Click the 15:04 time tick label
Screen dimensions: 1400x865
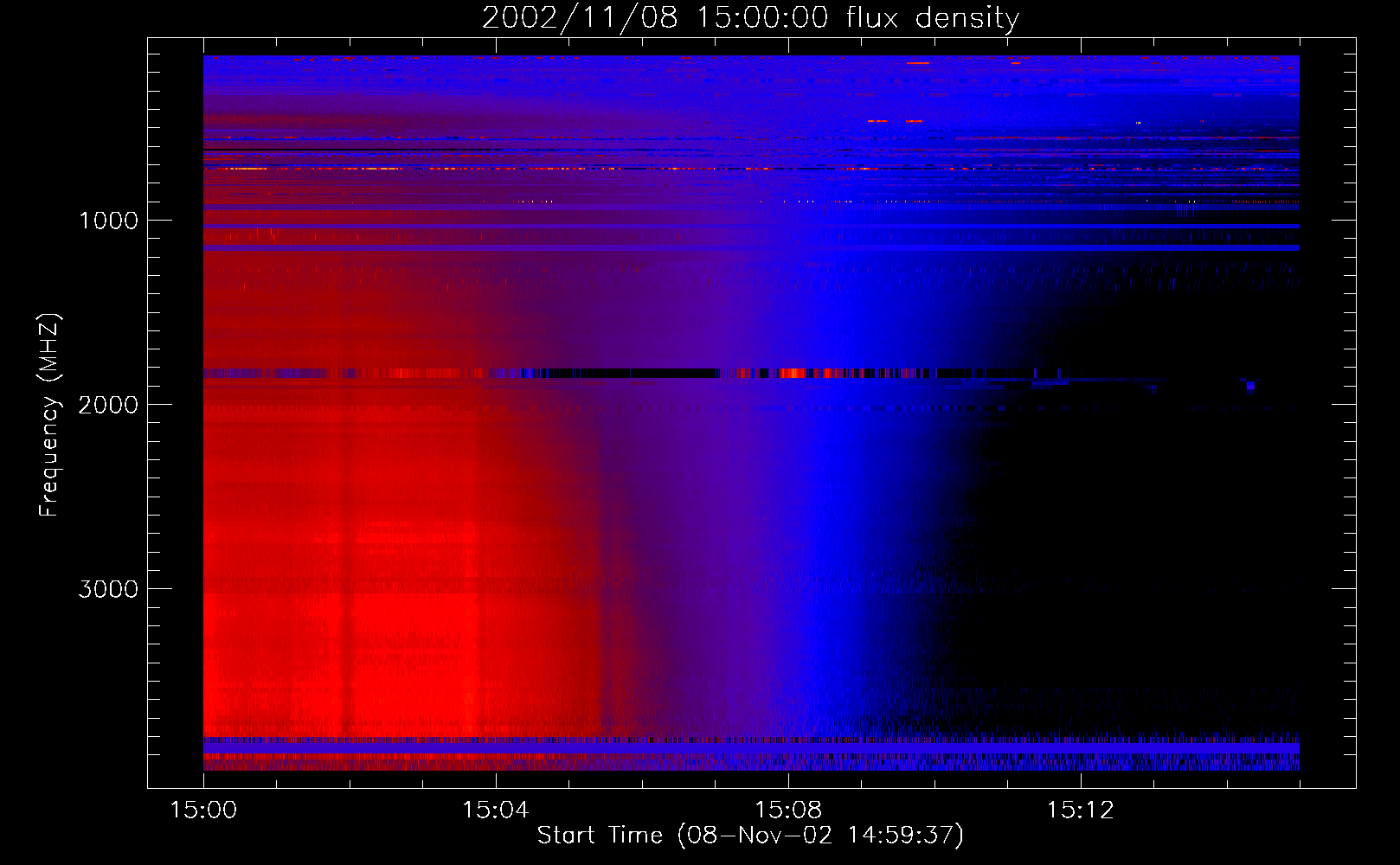[x=495, y=811]
